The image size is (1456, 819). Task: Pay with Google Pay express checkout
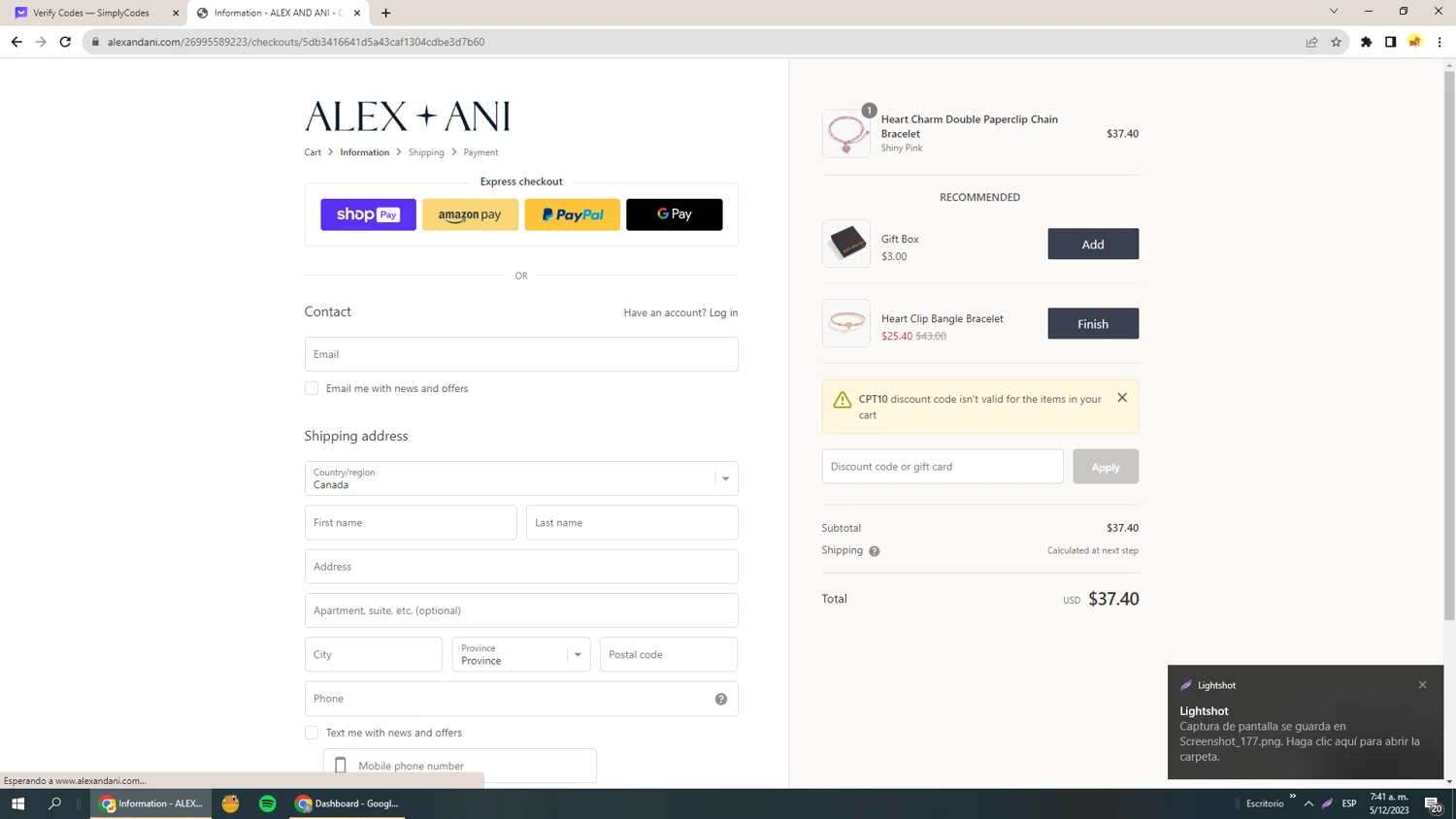click(x=674, y=214)
